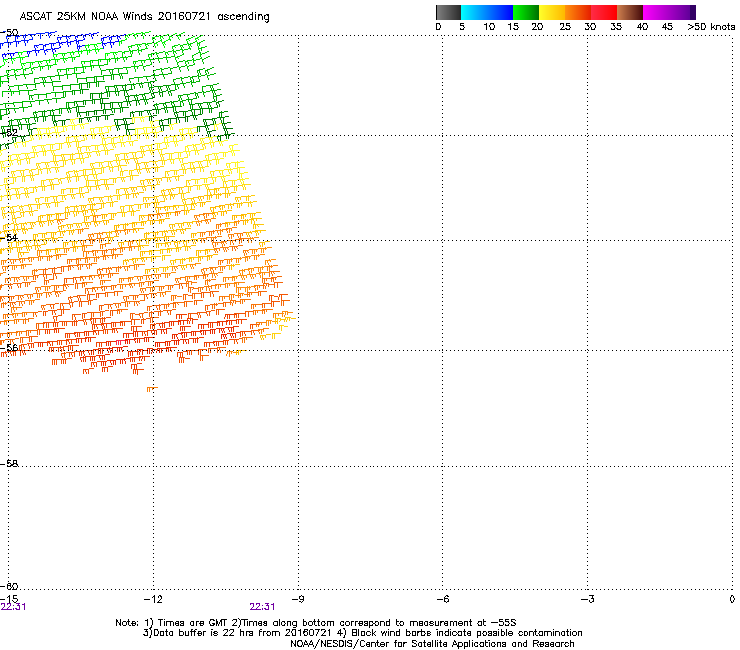Click the '35' legend label under color bar
Image resolution: width=740 pixels, height=650 pixels.
coord(616,27)
